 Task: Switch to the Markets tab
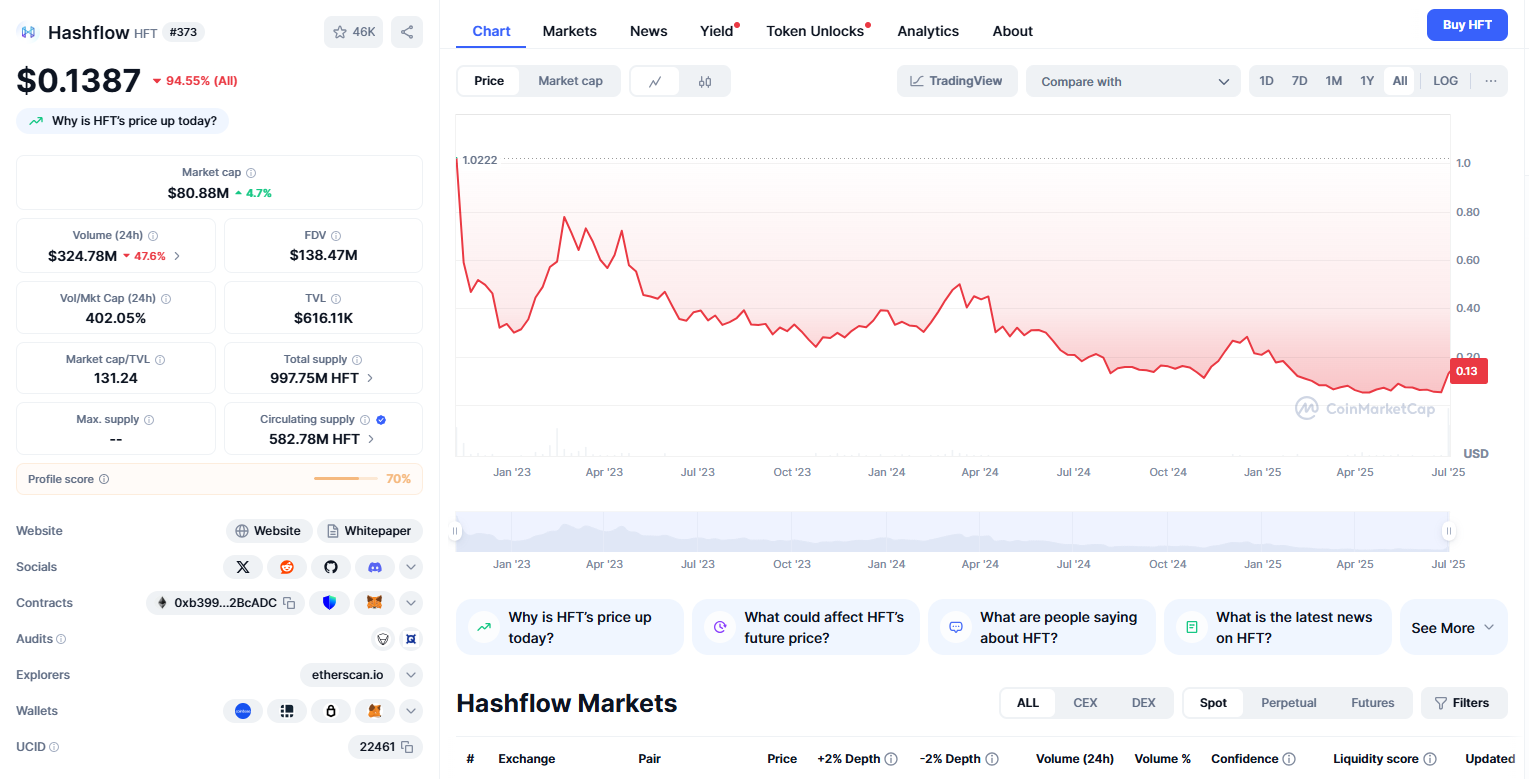(x=570, y=31)
